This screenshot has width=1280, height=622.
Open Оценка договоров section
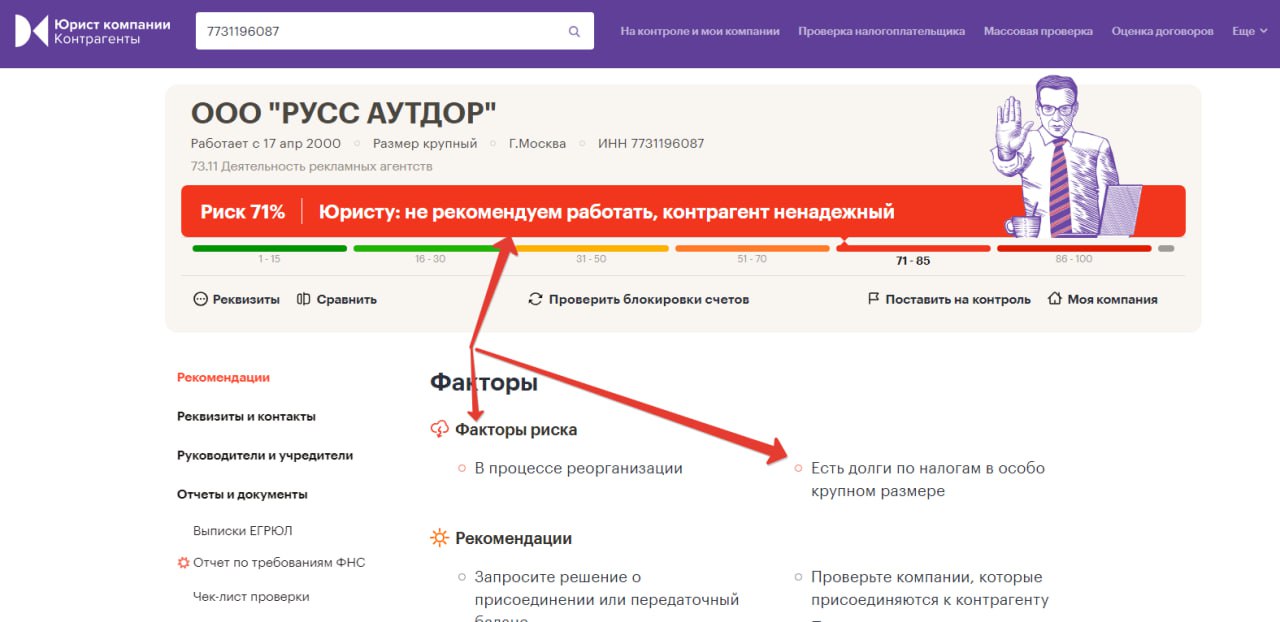tap(1162, 31)
